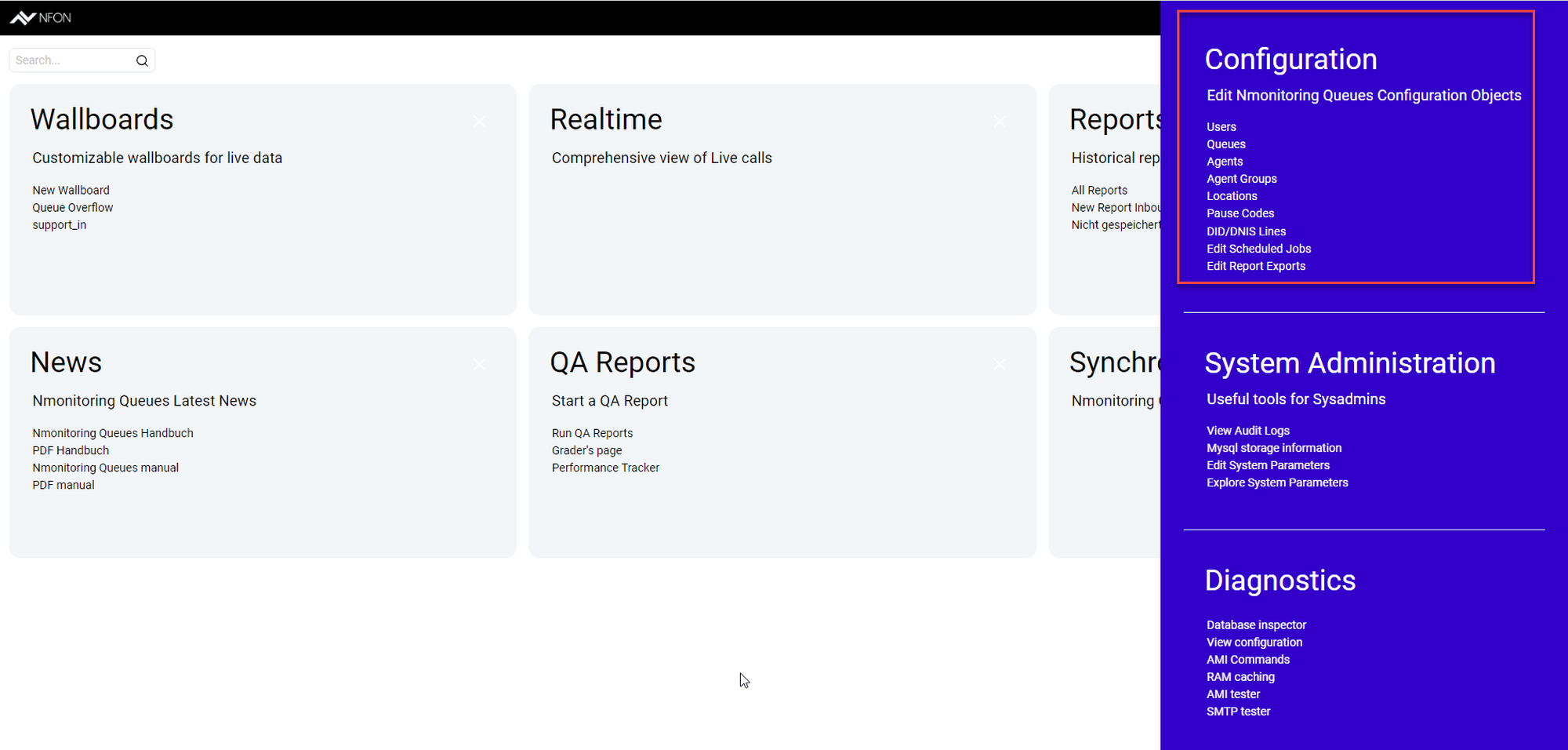Screen dimensions: 1568x750
Task: Open Performance Tracker link
Action: click(605, 468)
